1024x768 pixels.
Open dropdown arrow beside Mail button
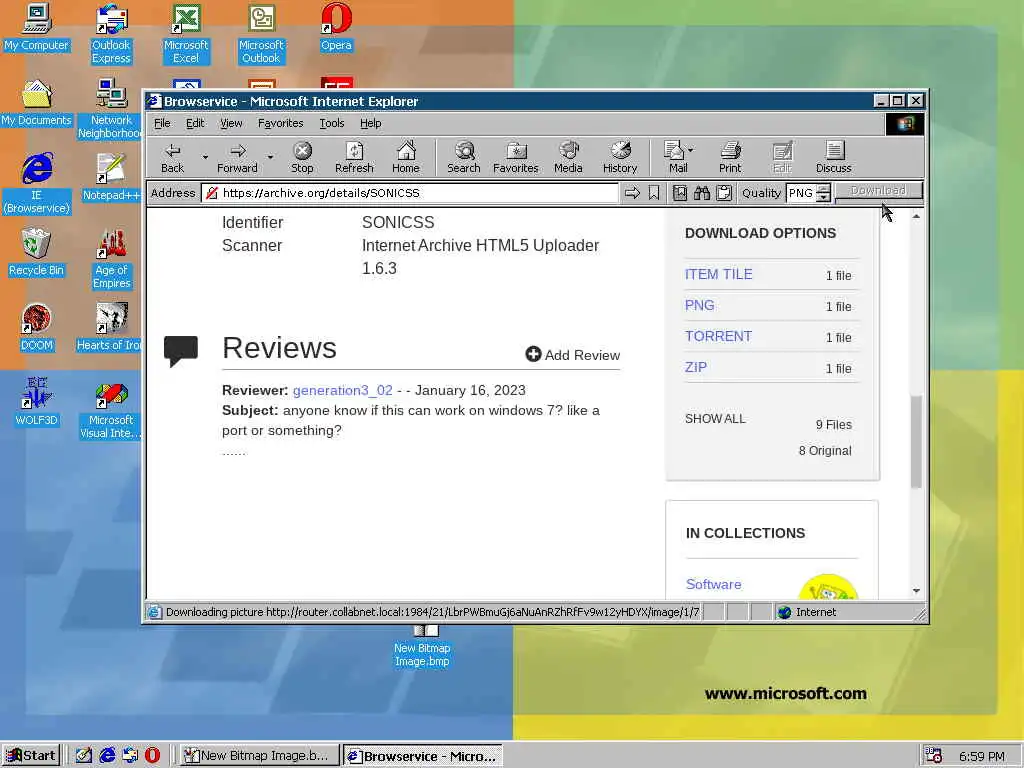click(691, 150)
